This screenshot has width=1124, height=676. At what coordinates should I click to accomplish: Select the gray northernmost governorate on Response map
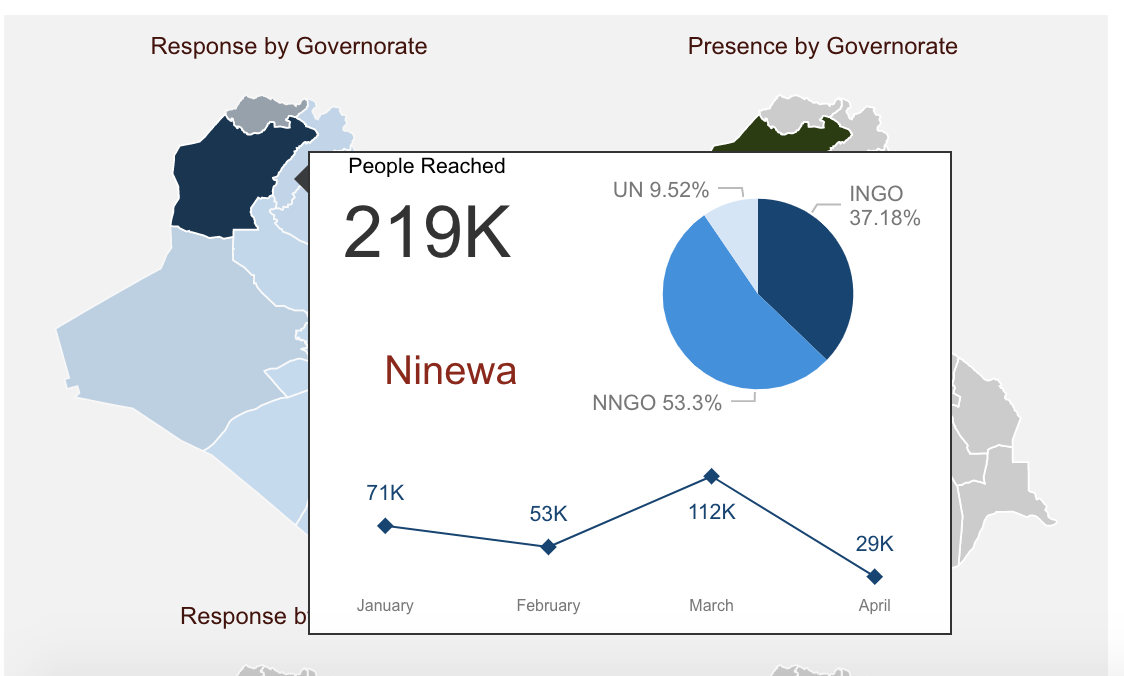tap(267, 115)
